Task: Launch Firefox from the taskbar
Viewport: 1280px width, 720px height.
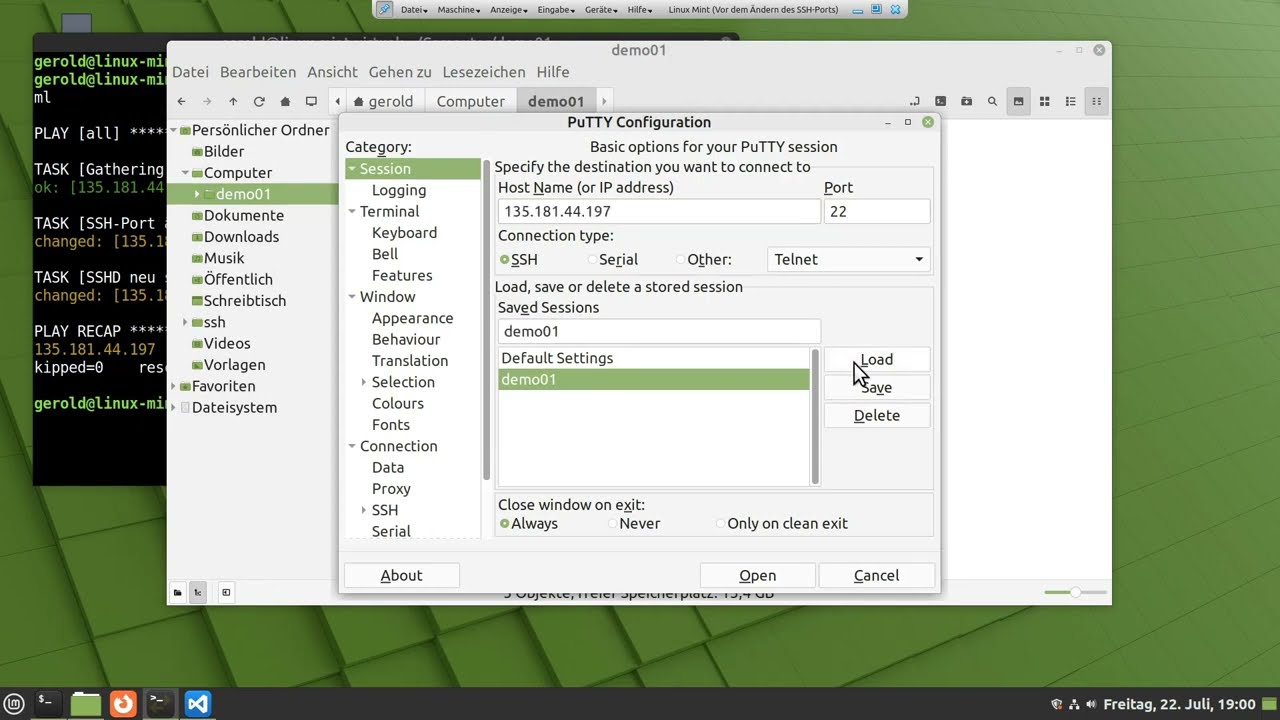Action: click(123, 704)
